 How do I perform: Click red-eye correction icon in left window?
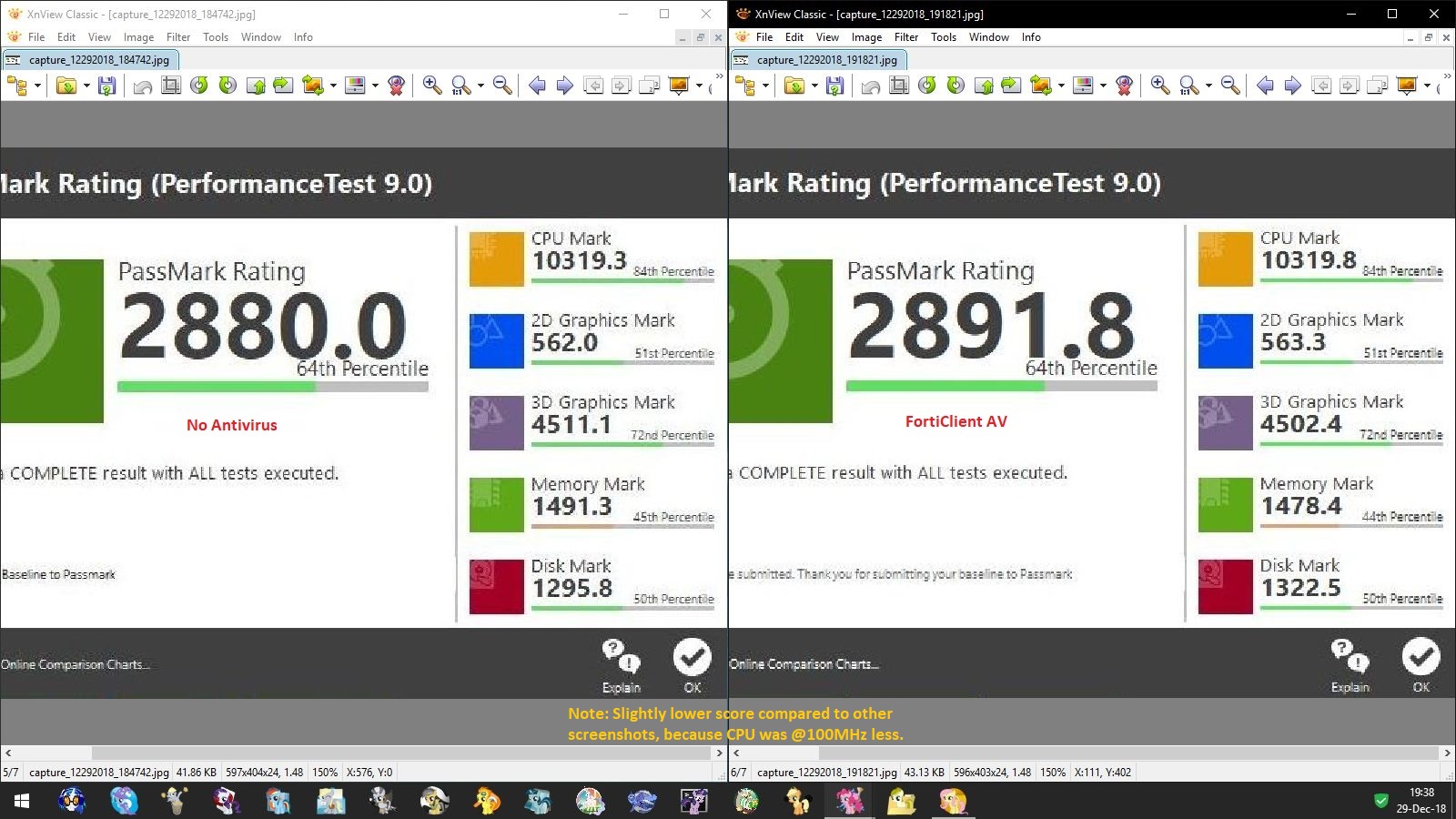coord(396,86)
